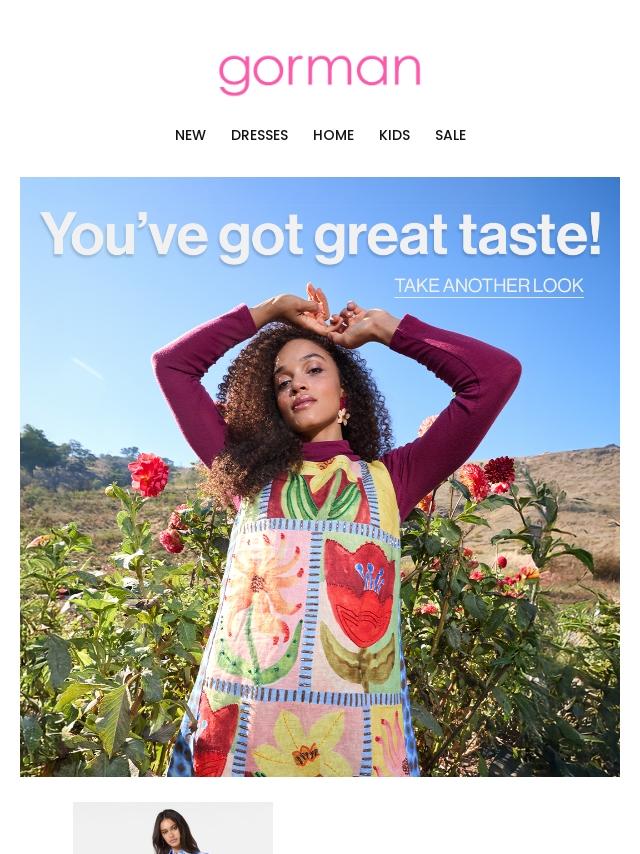
Task: Go to the DRESSES category
Action: [x=259, y=135]
